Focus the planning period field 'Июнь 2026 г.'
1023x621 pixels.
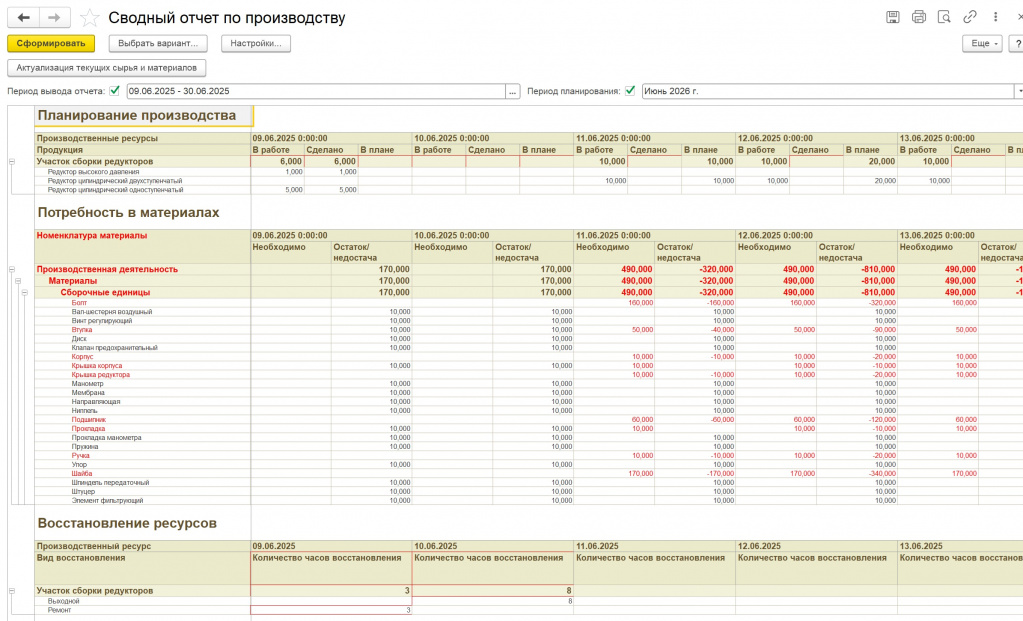coord(827,91)
